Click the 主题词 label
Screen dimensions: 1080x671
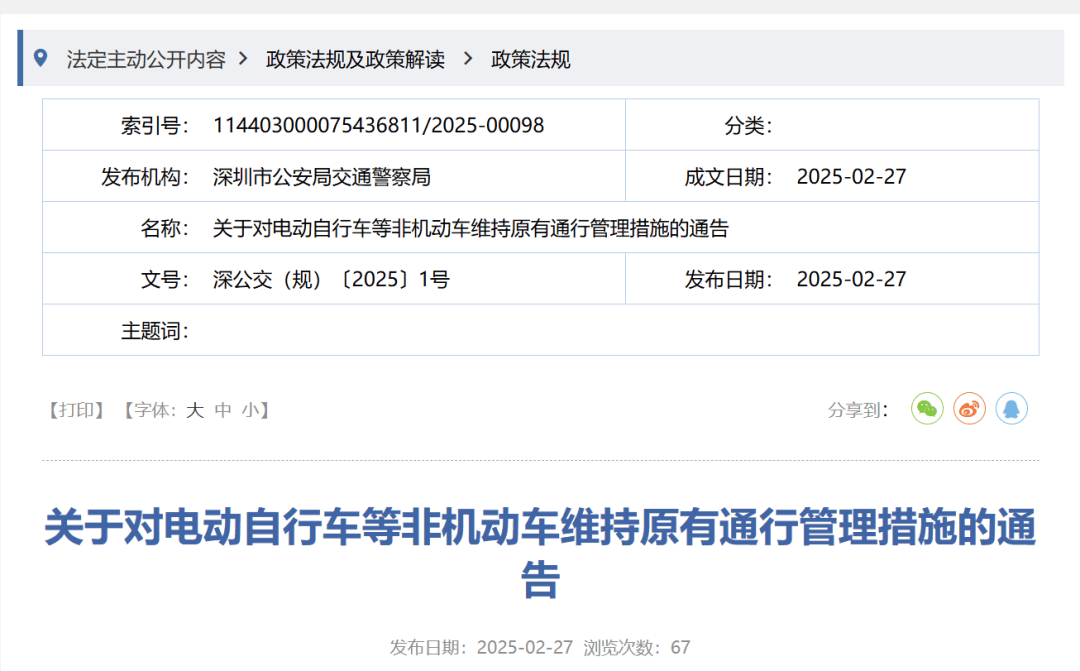click(155, 331)
